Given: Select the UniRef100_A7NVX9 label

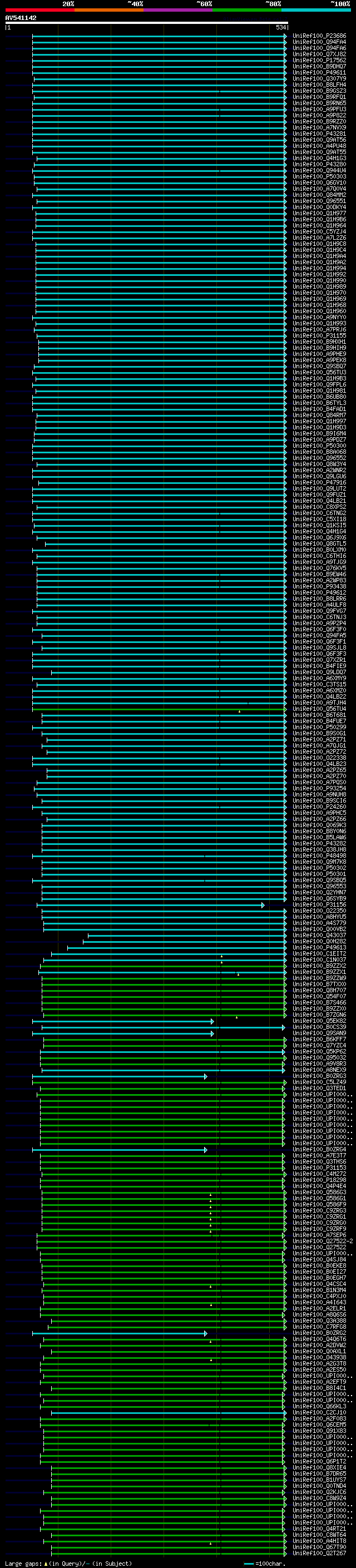Looking at the screenshot, I should coord(319,128).
